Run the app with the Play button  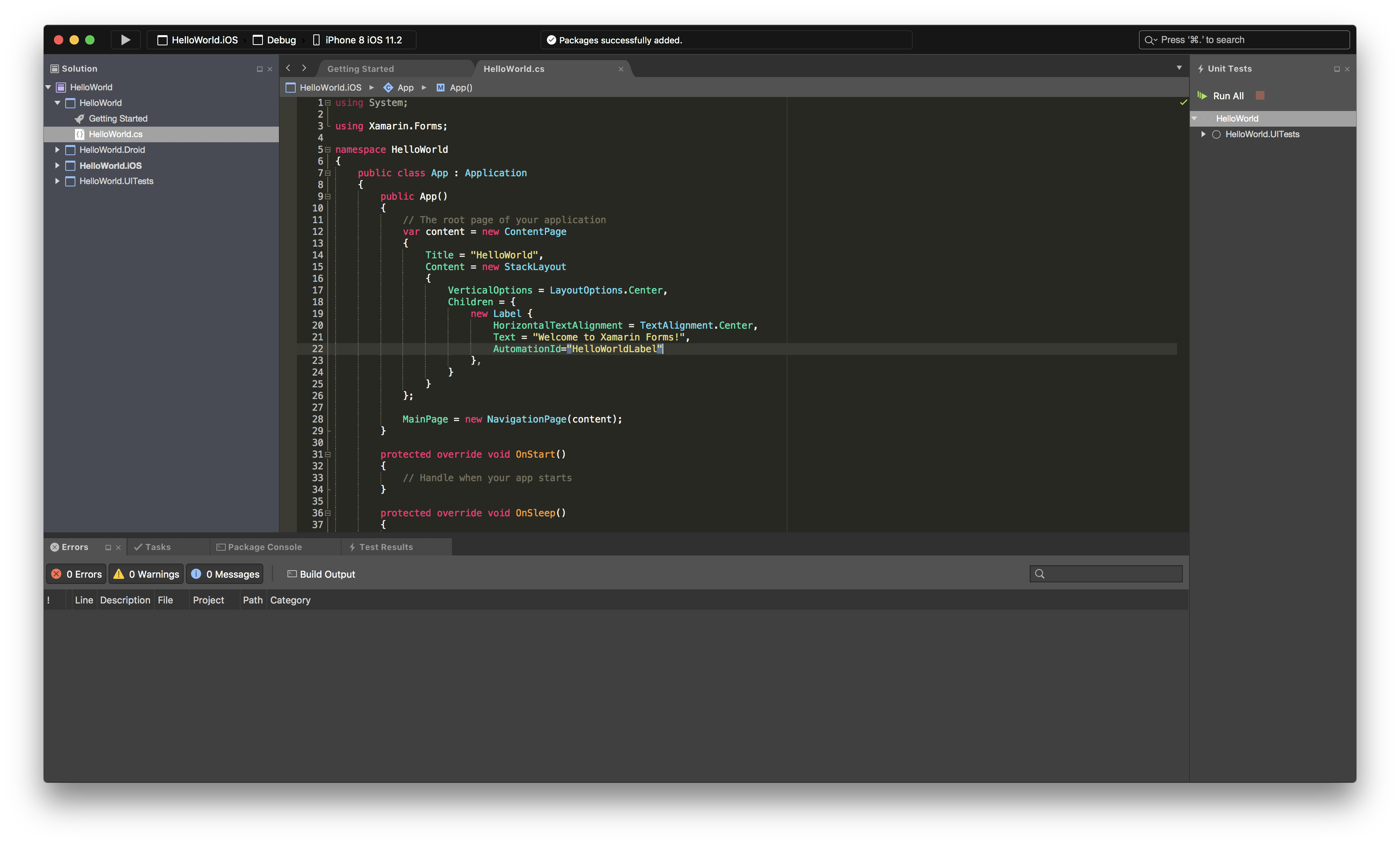(125, 40)
